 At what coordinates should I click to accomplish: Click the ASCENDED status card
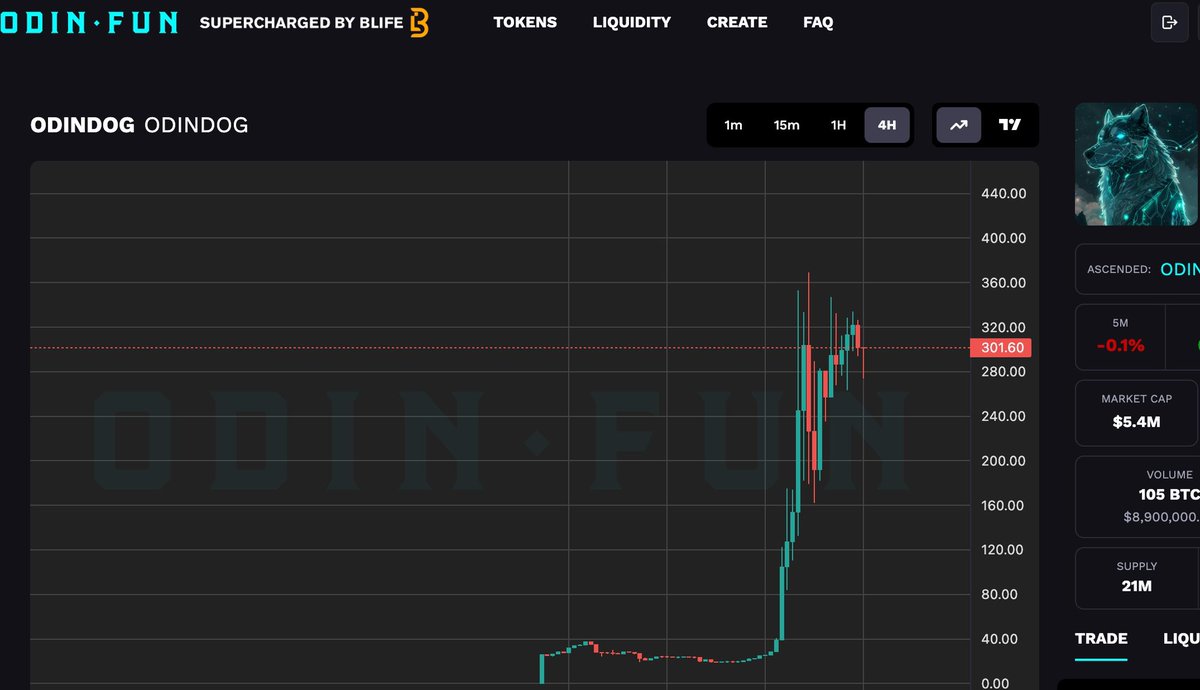click(1137, 269)
